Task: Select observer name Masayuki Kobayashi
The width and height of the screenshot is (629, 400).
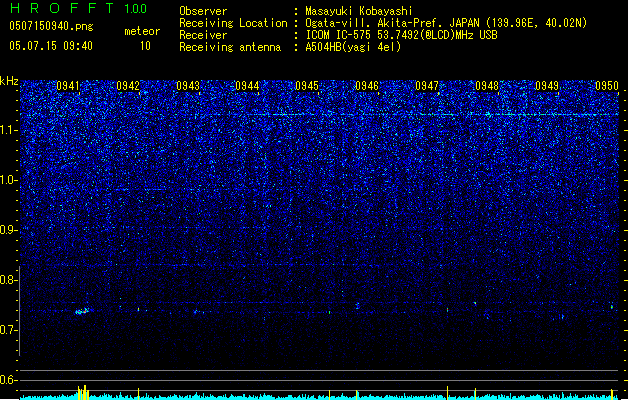Action: [359, 11]
